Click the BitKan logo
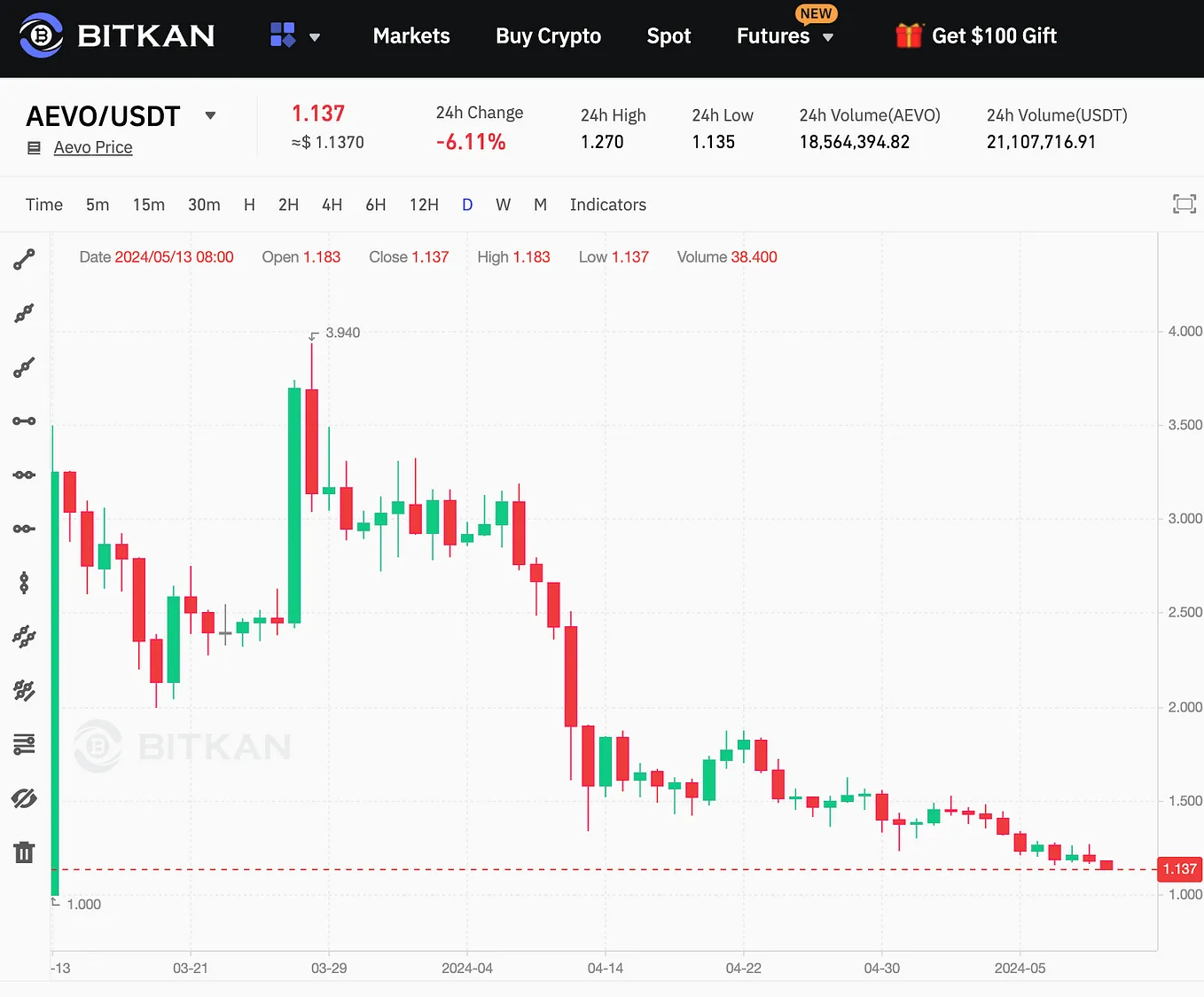Screen dimensions: 1204x997 tap(117, 35)
